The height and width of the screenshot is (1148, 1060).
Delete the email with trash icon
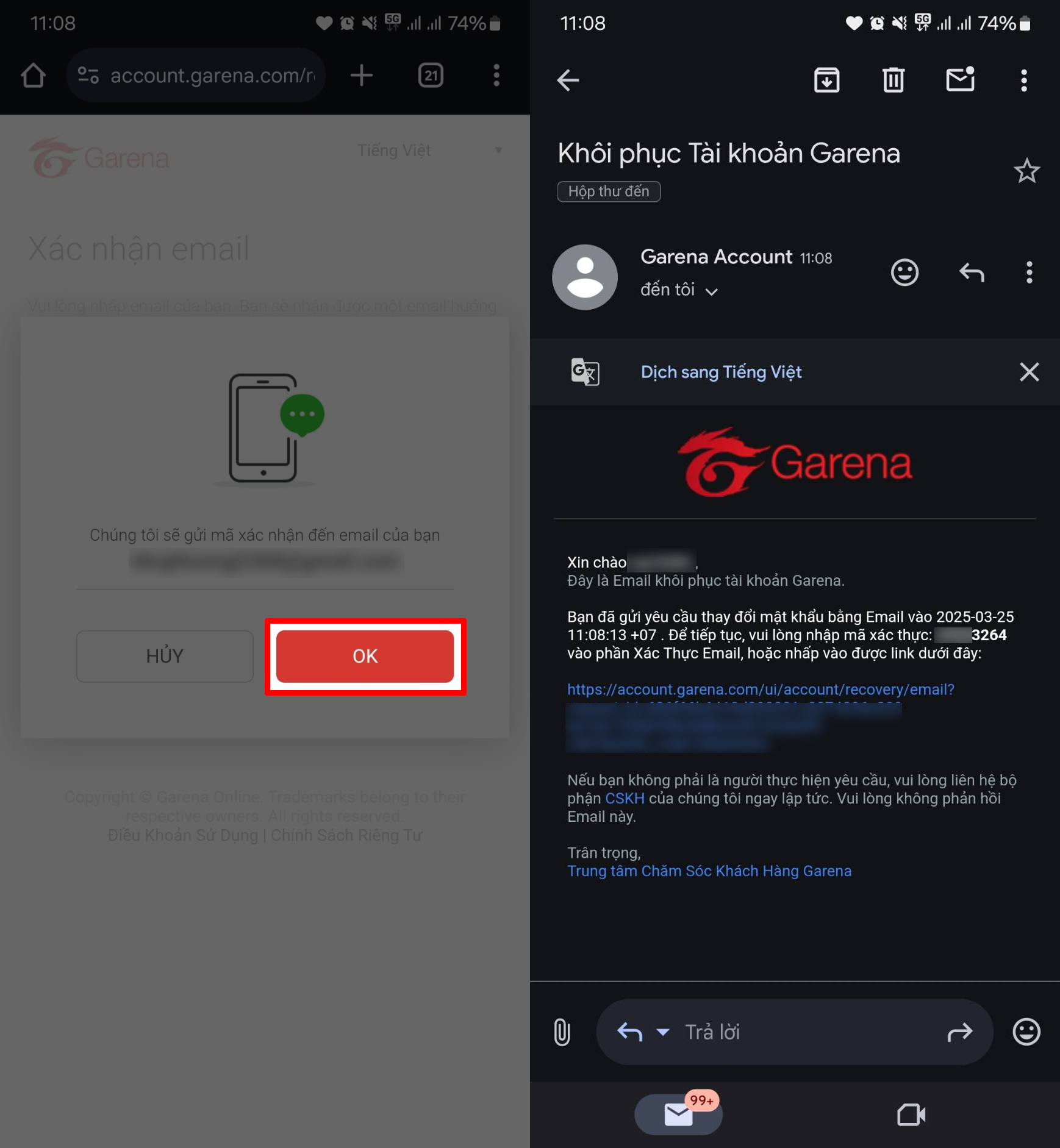[x=893, y=80]
